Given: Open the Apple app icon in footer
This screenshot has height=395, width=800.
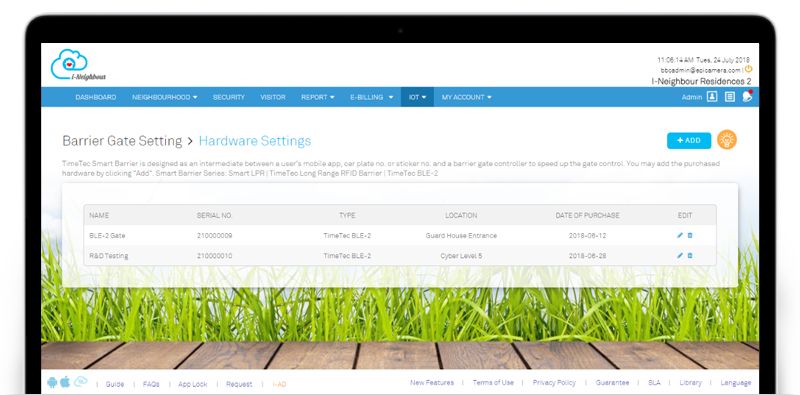Looking at the screenshot, I should click(x=65, y=382).
